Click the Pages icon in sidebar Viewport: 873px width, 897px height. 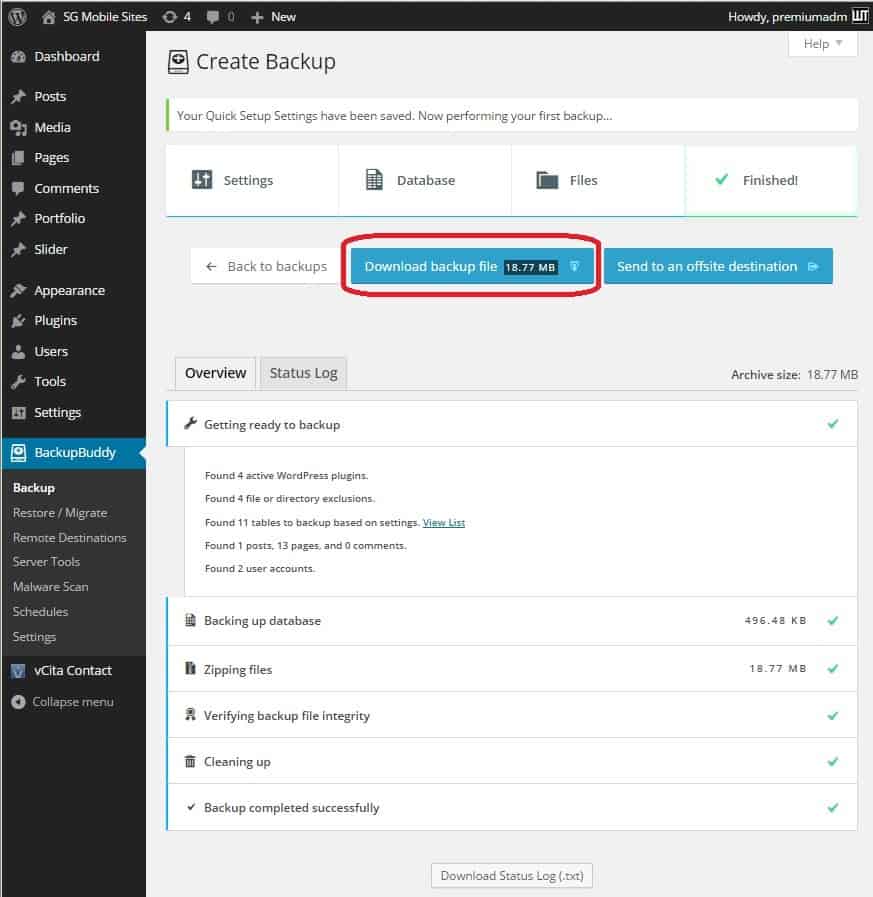tap(18, 158)
